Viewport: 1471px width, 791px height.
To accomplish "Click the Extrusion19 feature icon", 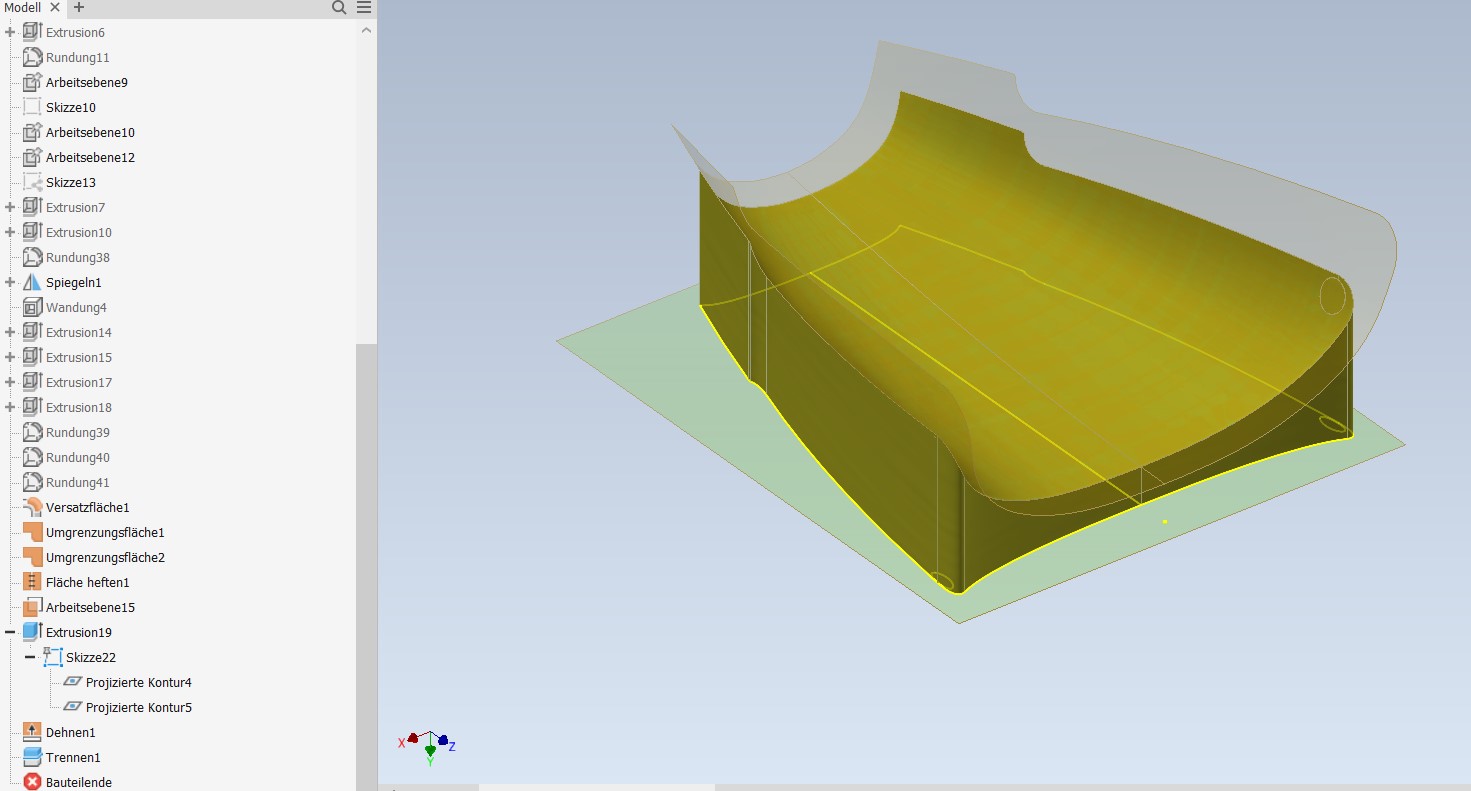I will pyautogui.click(x=32, y=632).
